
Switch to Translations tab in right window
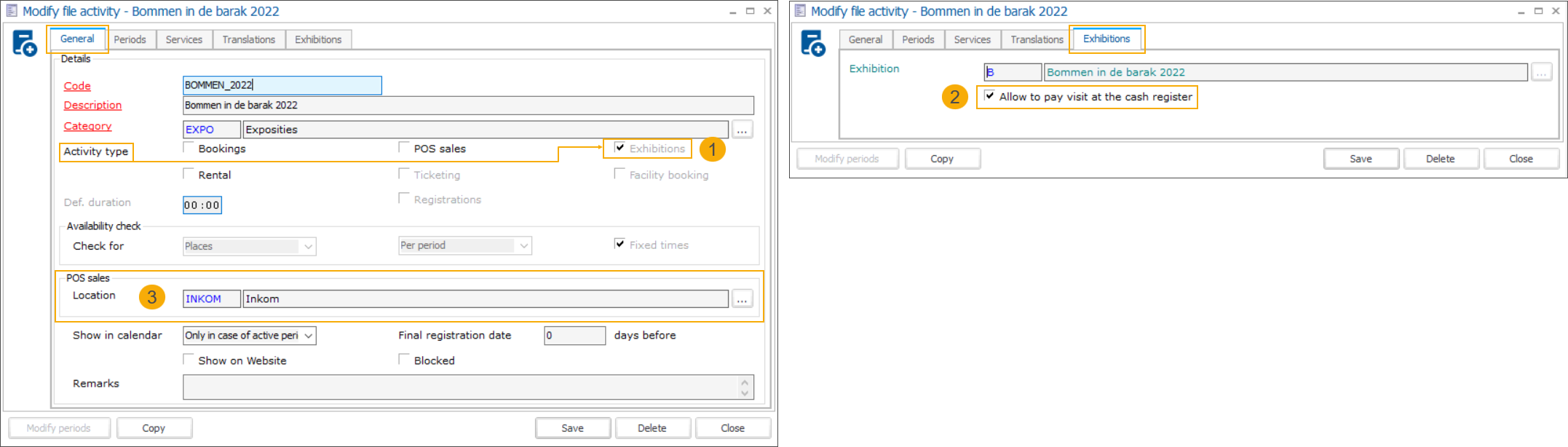point(1037,39)
